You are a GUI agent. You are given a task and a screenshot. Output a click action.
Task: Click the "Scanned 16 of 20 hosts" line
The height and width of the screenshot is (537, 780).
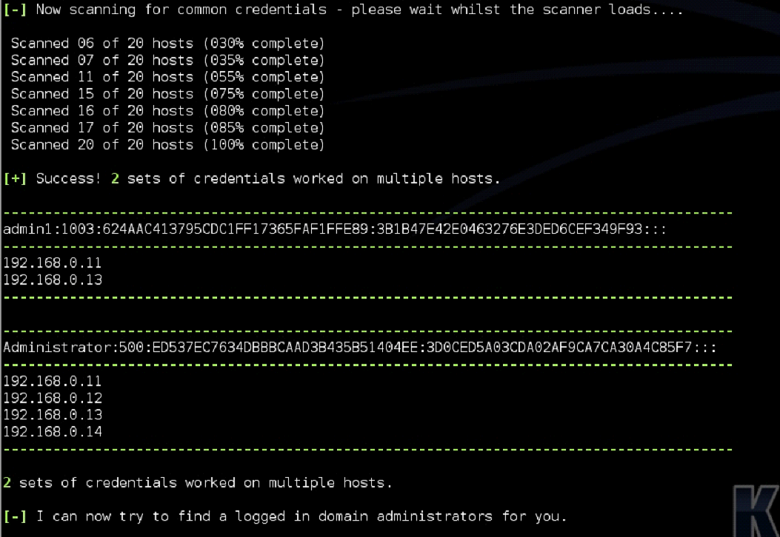click(x=168, y=111)
